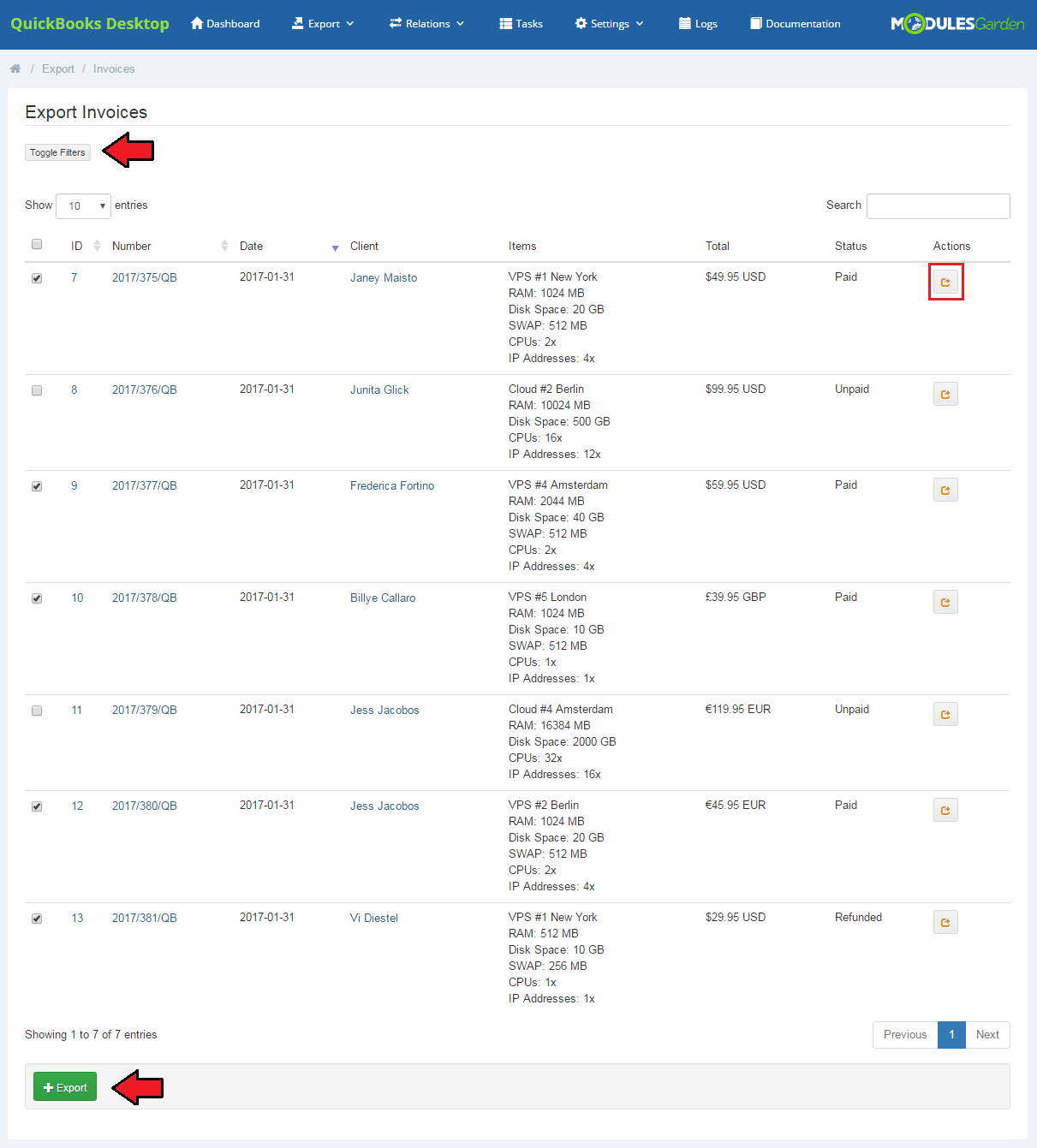Go to the Previous page
The height and width of the screenshot is (1148, 1037).
pos(905,1034)
